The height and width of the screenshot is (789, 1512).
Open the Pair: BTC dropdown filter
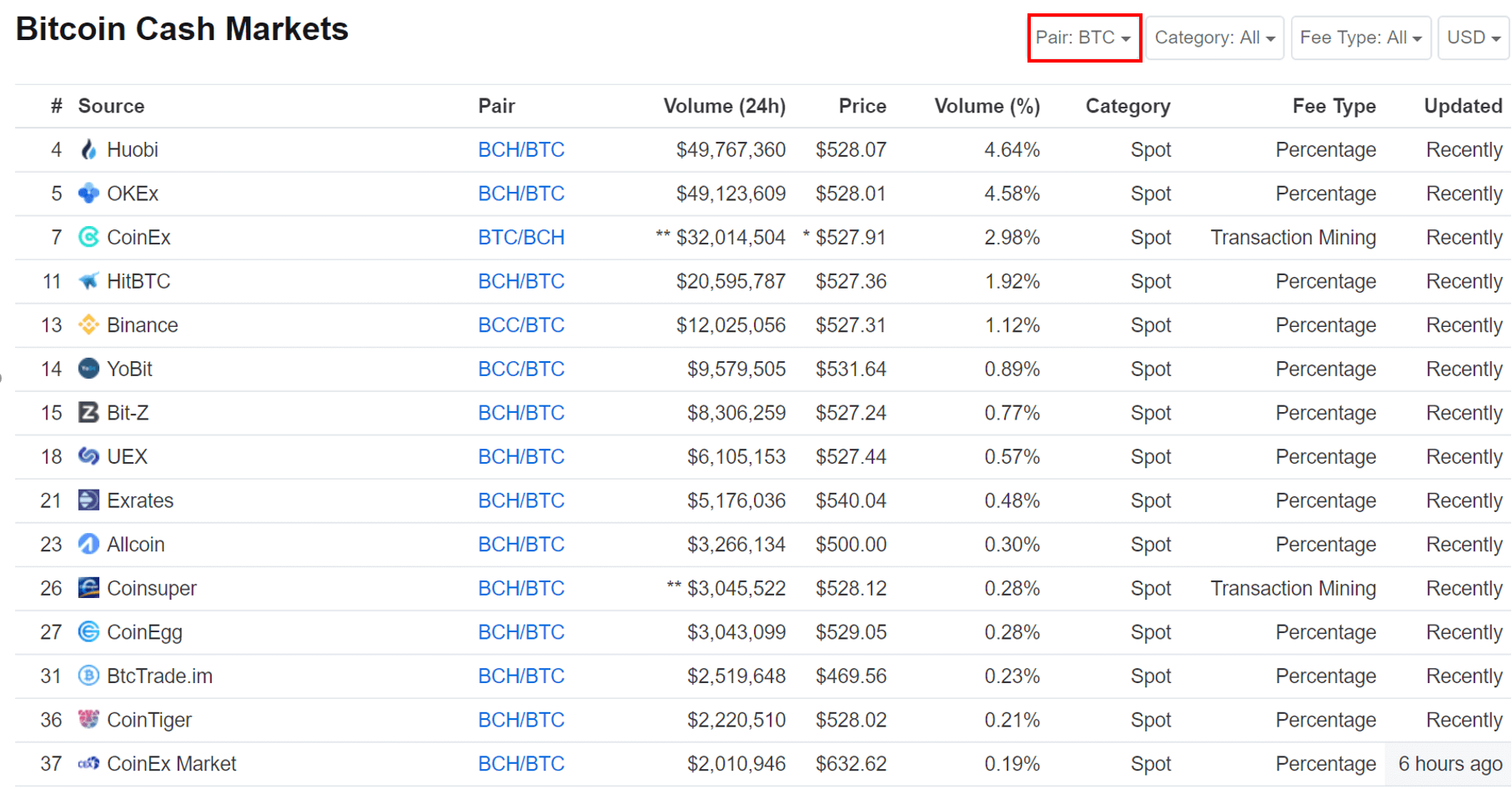click(1084, 38)
